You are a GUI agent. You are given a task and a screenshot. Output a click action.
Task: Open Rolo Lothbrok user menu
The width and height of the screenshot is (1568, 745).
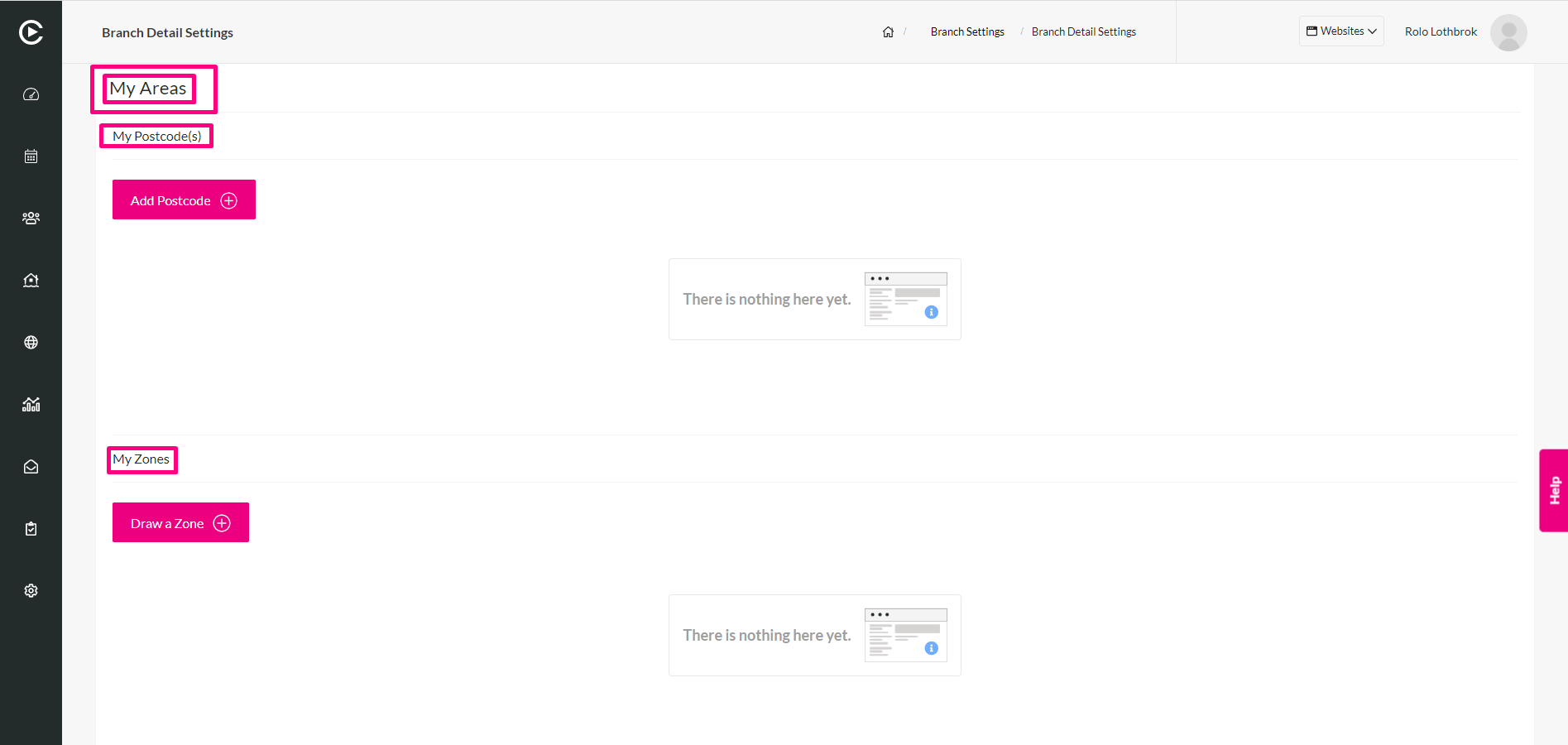[x=1441, y=32]
